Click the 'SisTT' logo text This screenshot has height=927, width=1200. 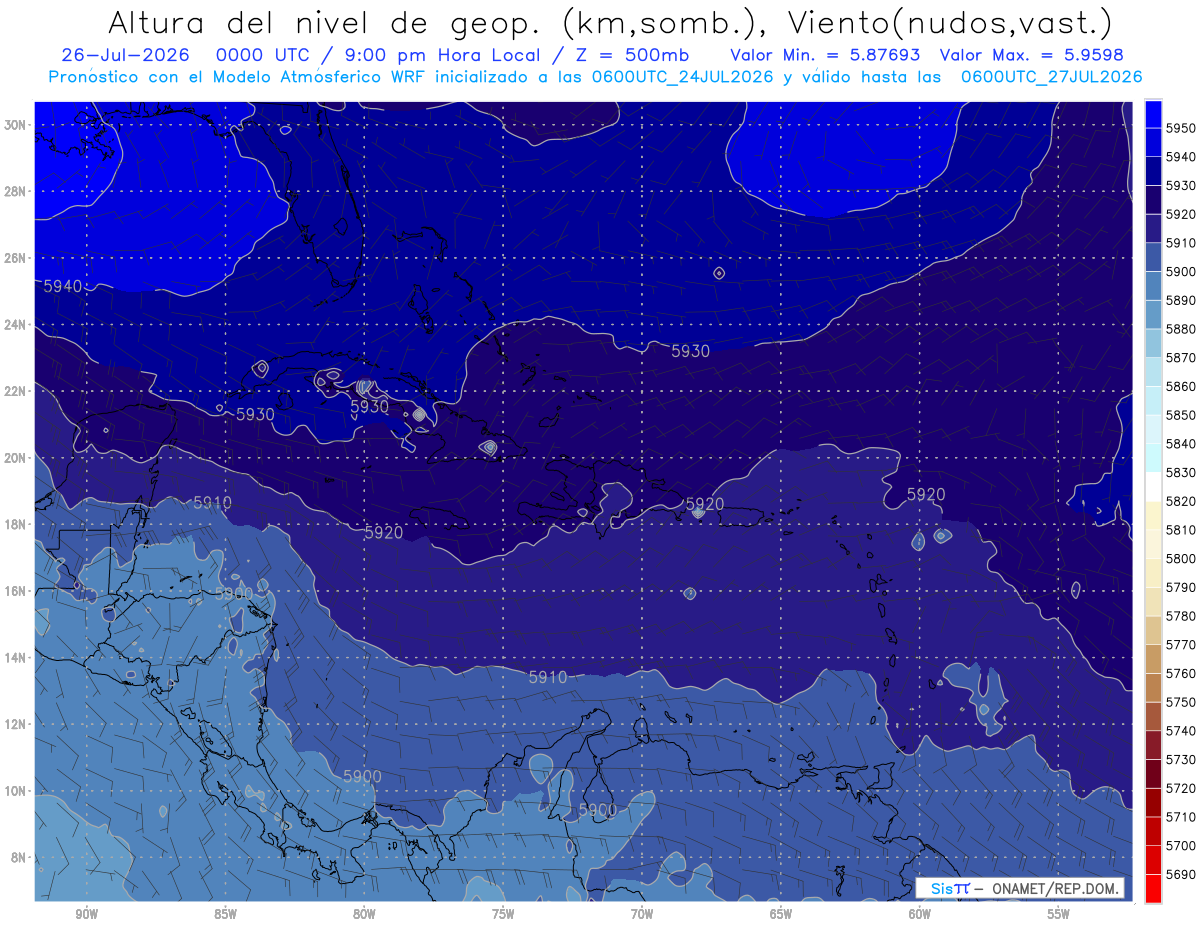click(949, 888)
